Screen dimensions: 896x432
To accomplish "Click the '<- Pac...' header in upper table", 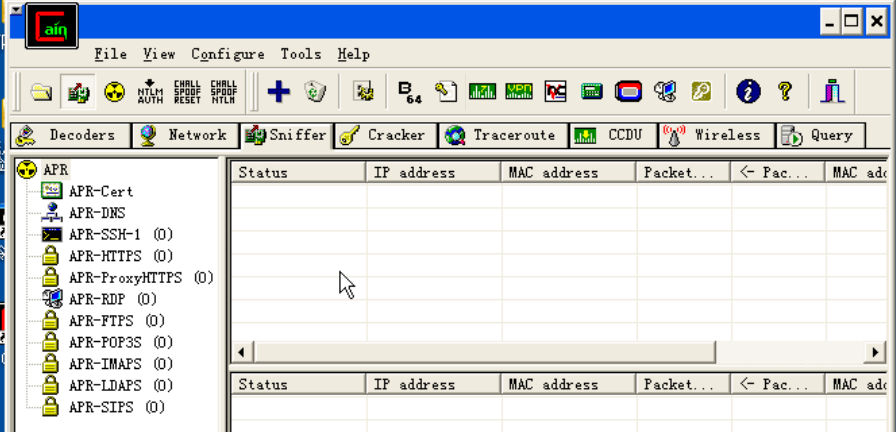I will pyautogui.click(x=778, y=173).
